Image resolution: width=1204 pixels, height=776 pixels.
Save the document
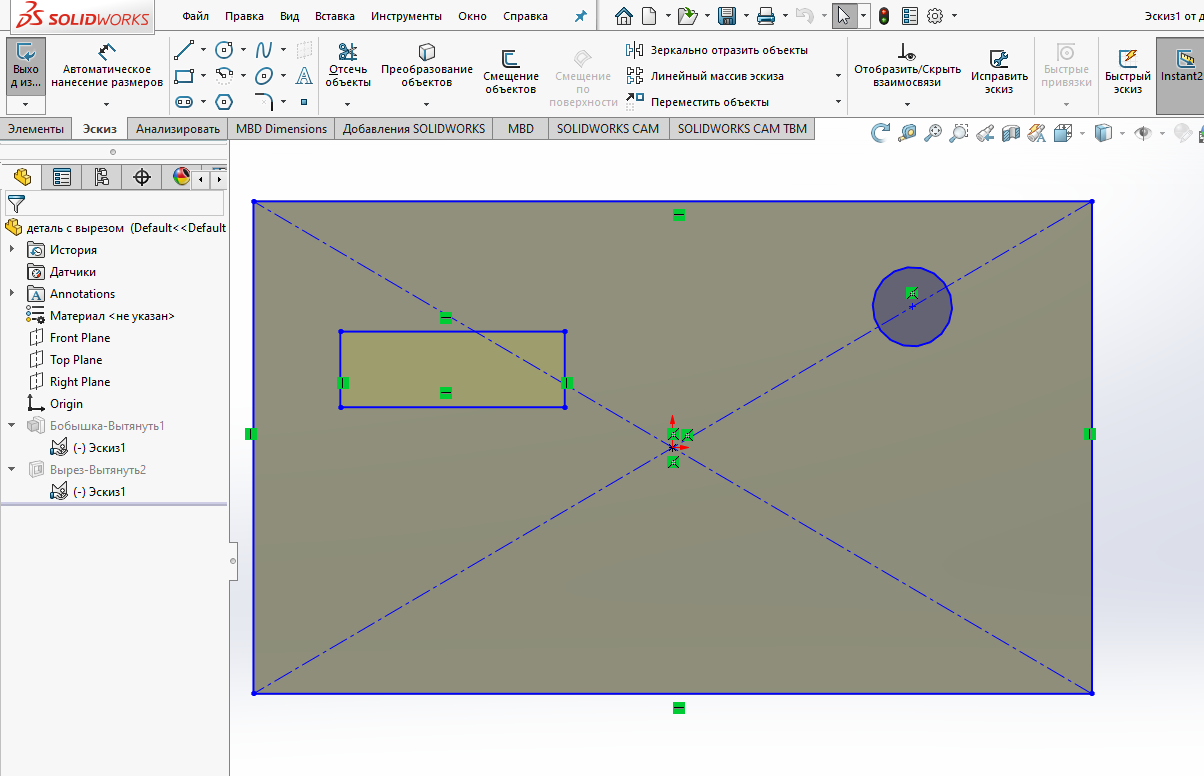pos(727,16)
